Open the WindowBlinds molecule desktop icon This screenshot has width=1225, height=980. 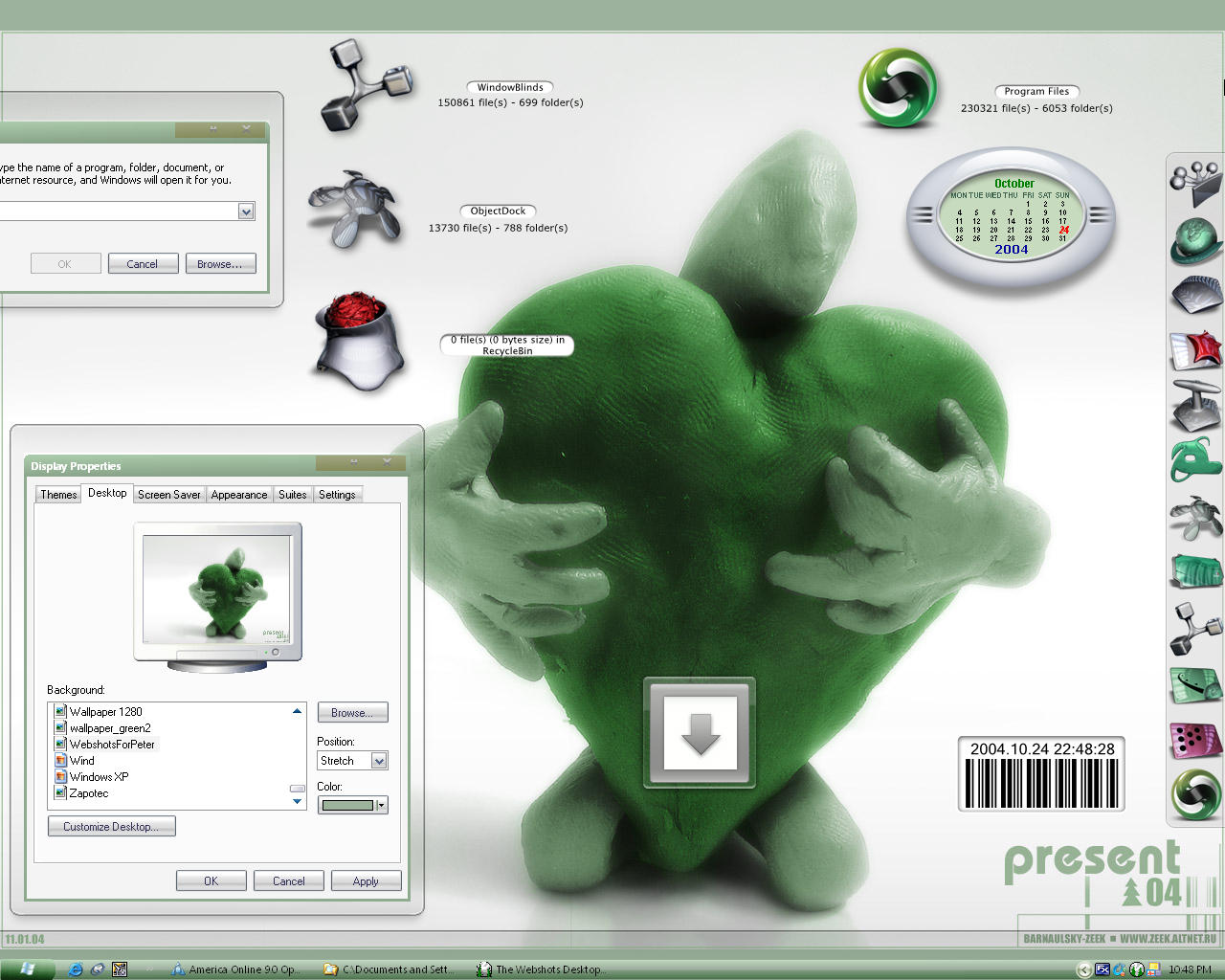click(x=367, y=86)
